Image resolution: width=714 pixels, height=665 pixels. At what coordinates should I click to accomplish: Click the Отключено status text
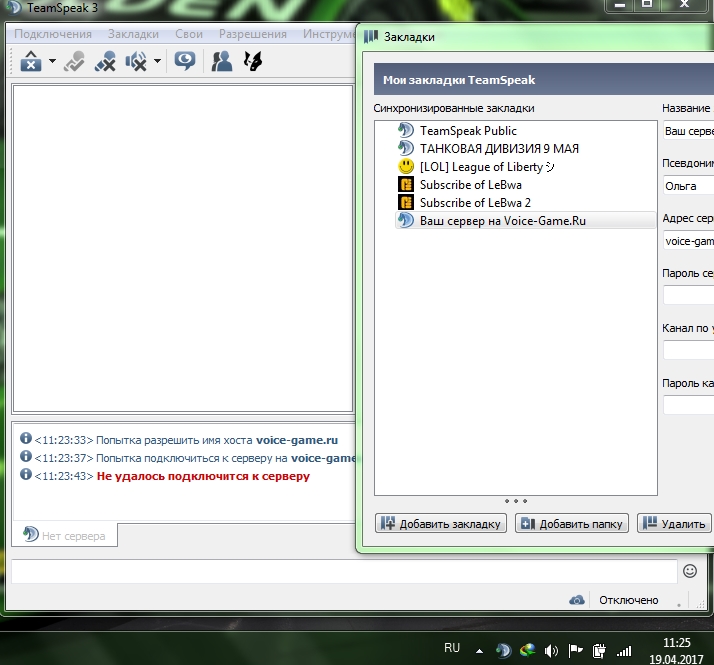[628, 600]
